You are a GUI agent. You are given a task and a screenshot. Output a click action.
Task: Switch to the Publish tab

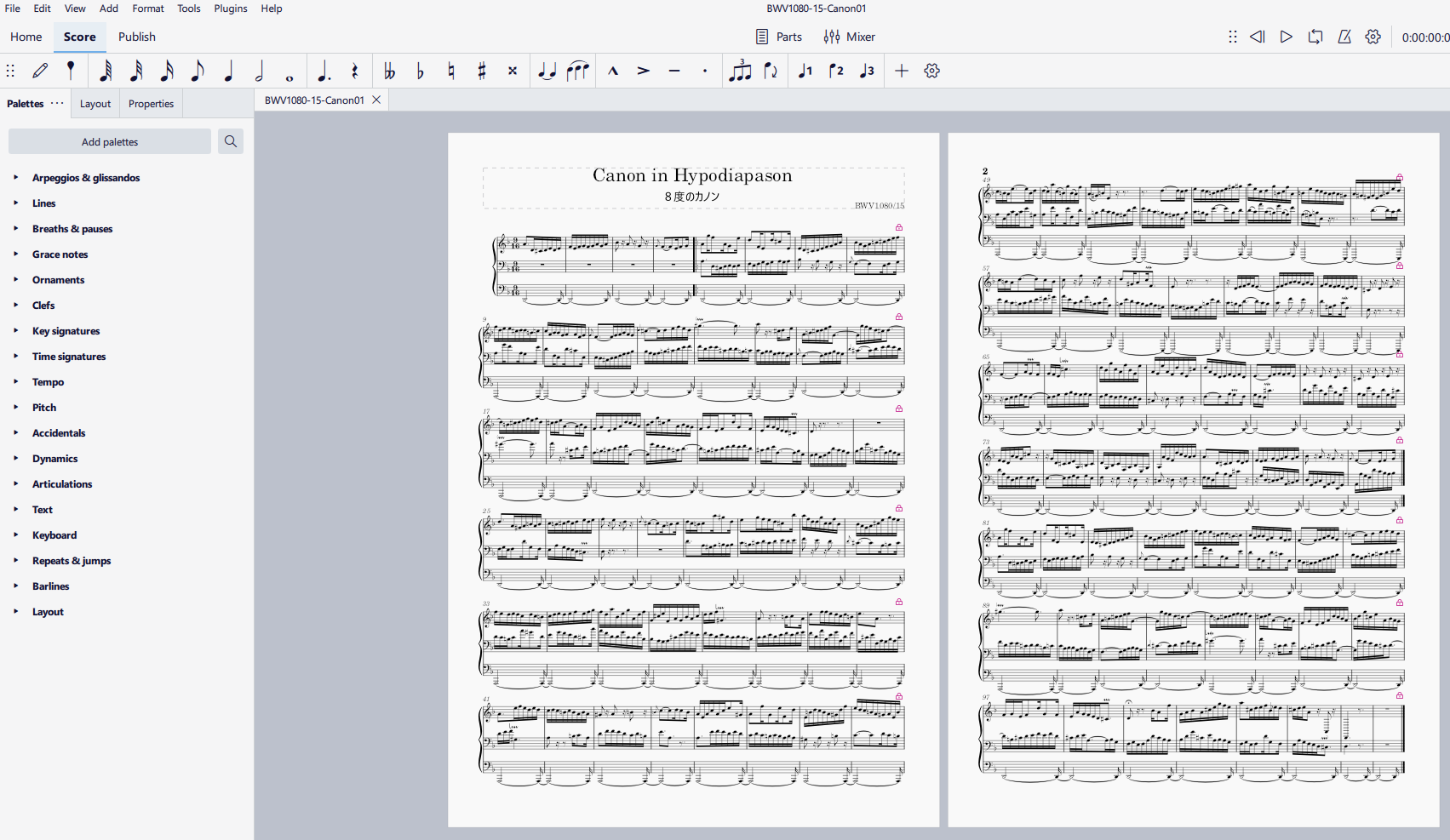(137, 37)
